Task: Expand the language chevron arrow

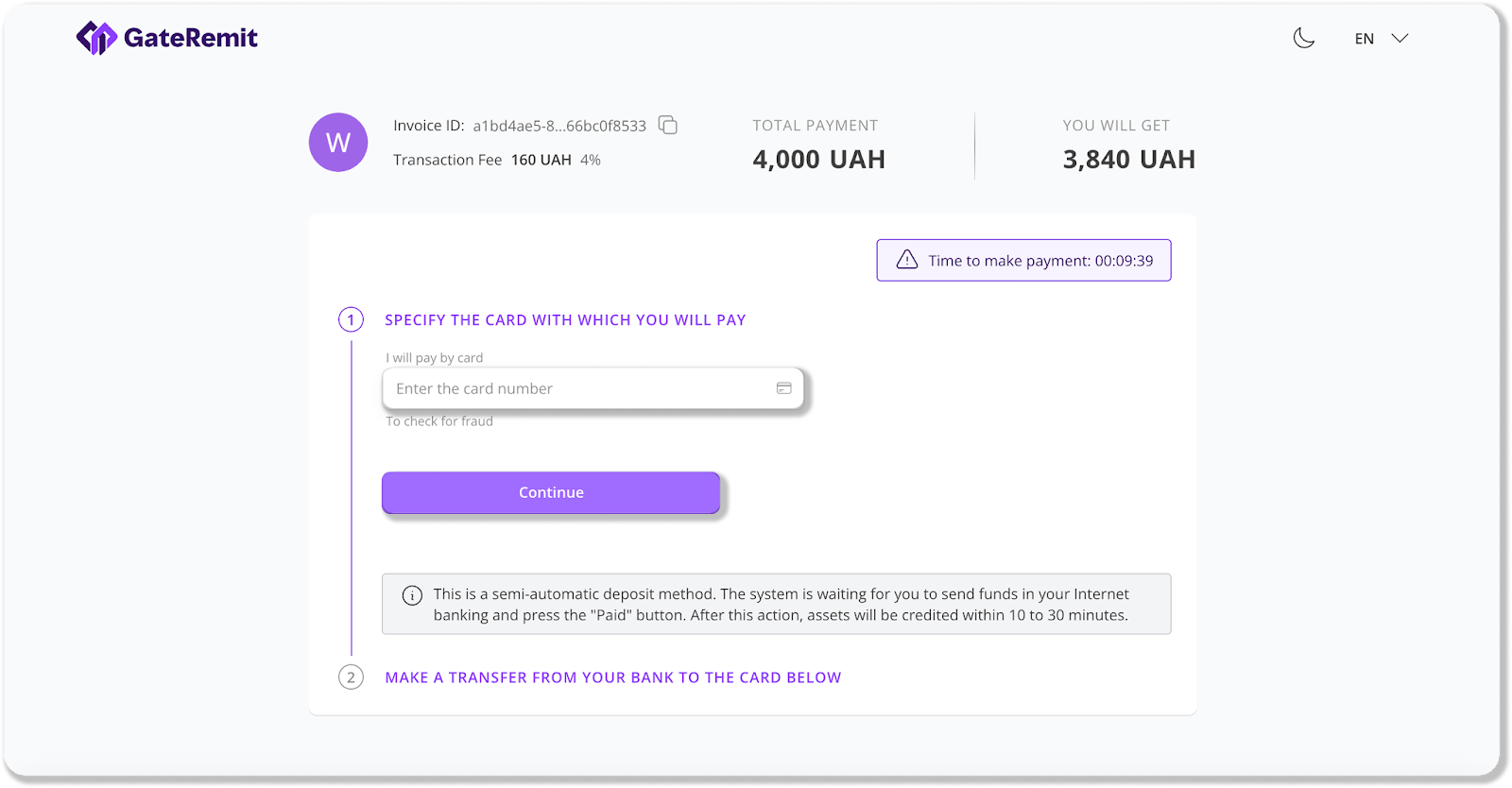Action: tap(1400, 38)
